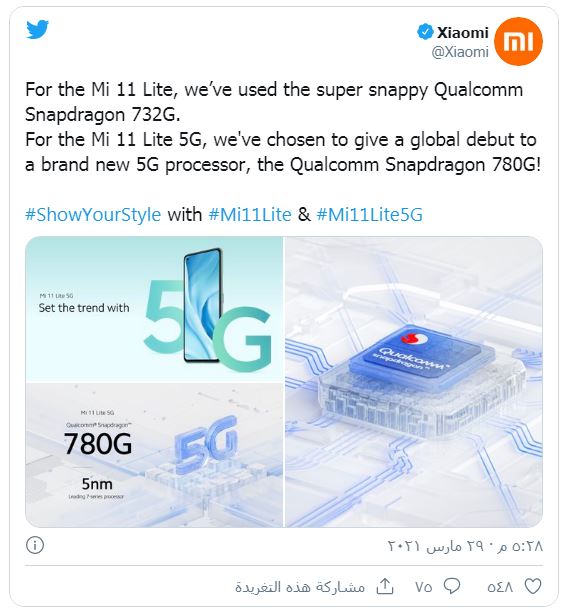Follow the #Mi11Lite5G hashtag link

[369, 215]
